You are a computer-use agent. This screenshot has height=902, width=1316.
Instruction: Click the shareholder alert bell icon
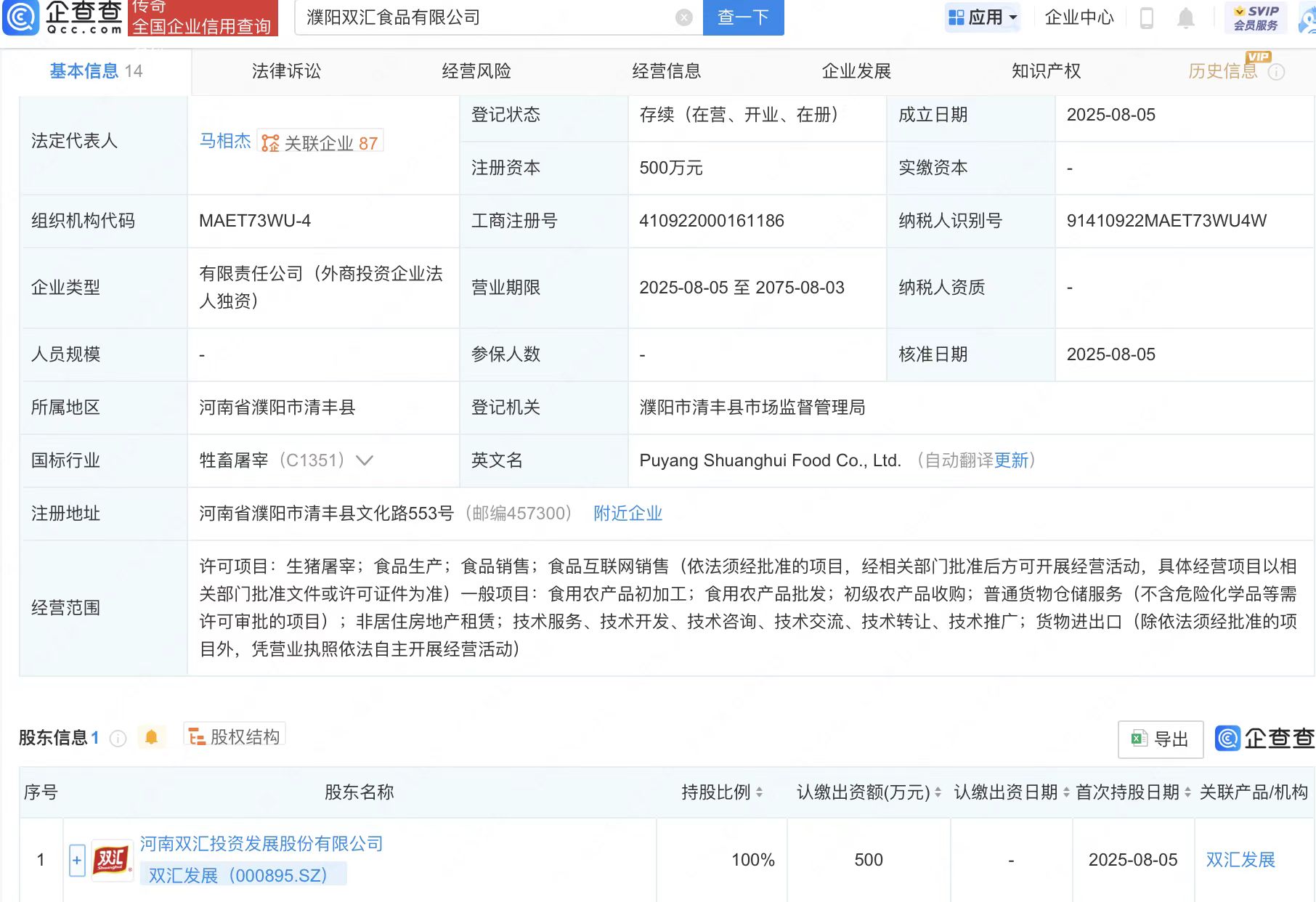[x=151, y=738]
